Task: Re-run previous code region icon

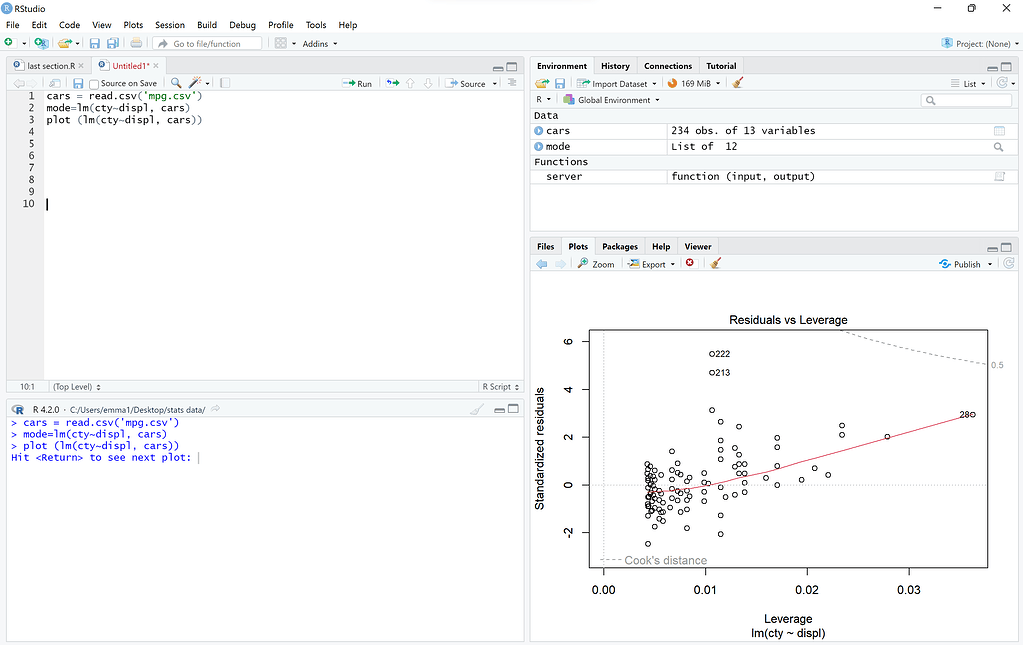Action: (392, 83)
